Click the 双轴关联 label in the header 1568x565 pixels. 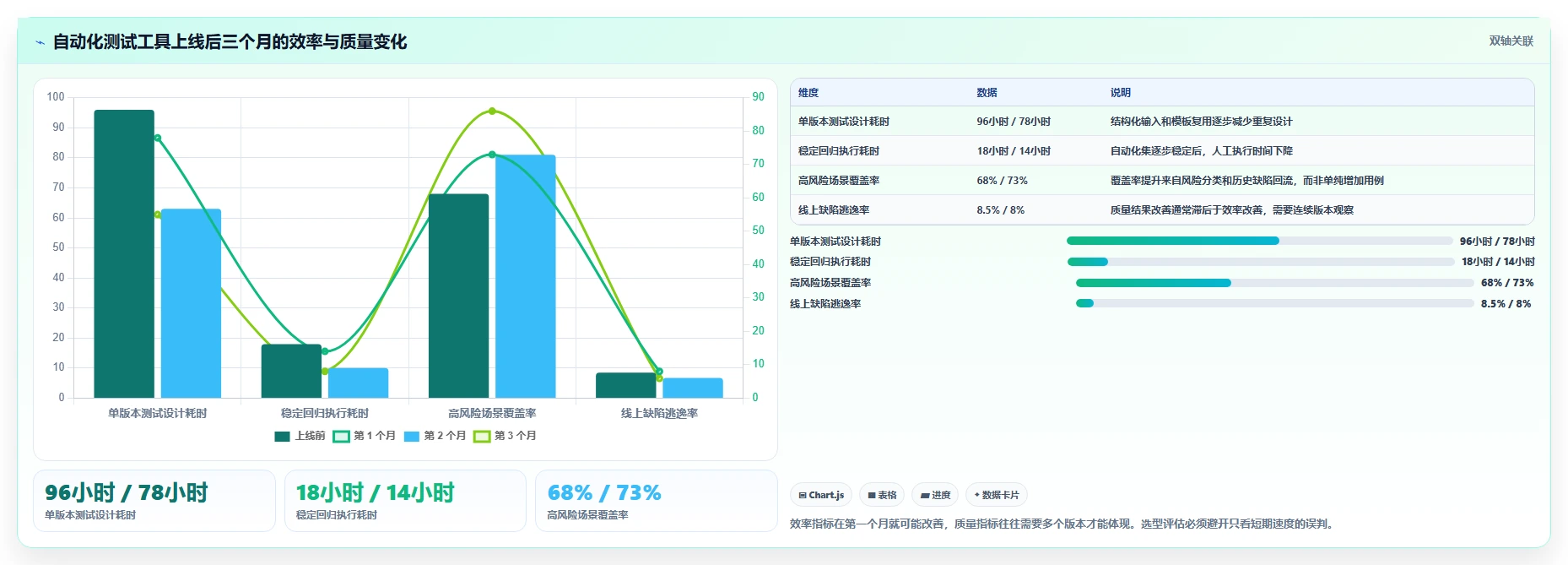(x=1511, y=41)
